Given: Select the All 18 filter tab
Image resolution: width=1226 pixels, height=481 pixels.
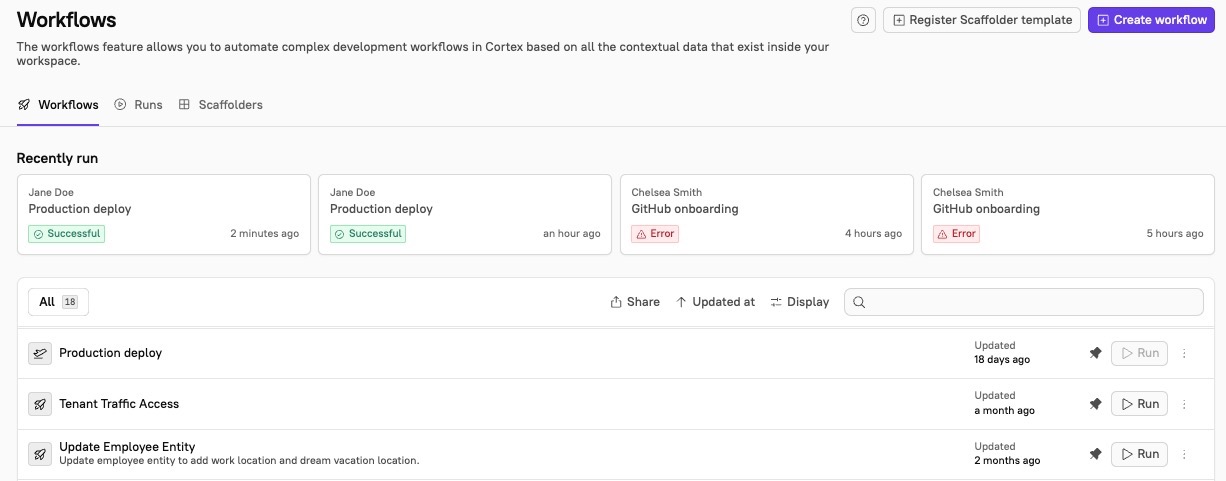Looking at the screenshot, I should click(58, 302).
